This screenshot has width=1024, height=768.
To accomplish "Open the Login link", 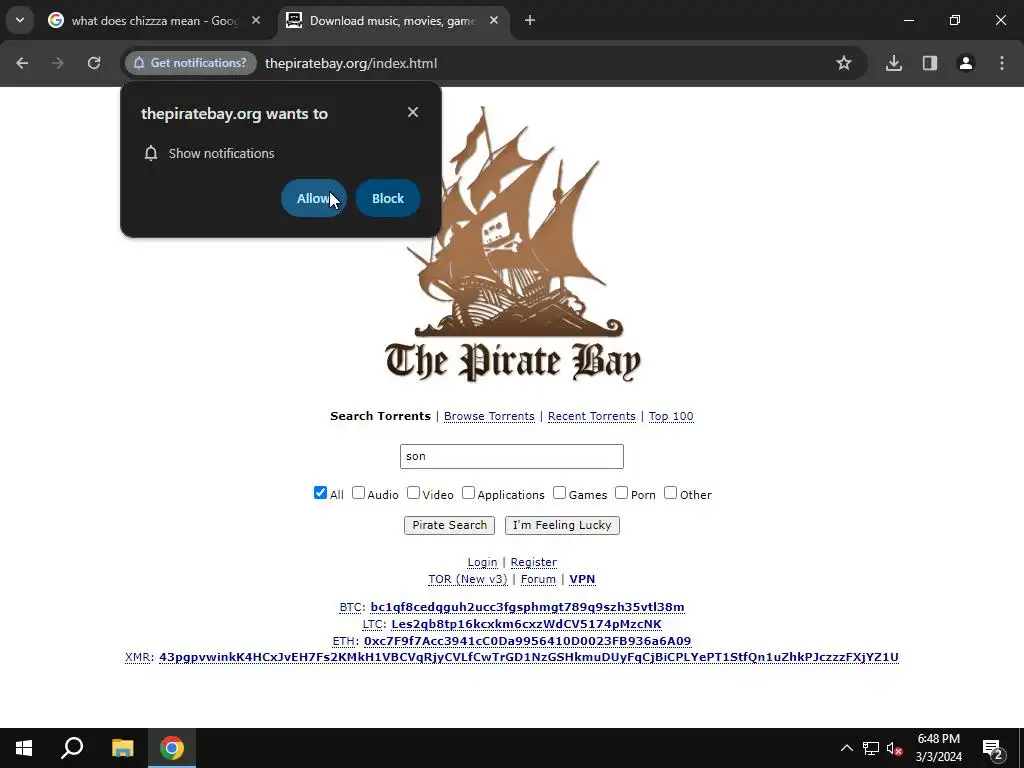I will click(x=482, y=562).
